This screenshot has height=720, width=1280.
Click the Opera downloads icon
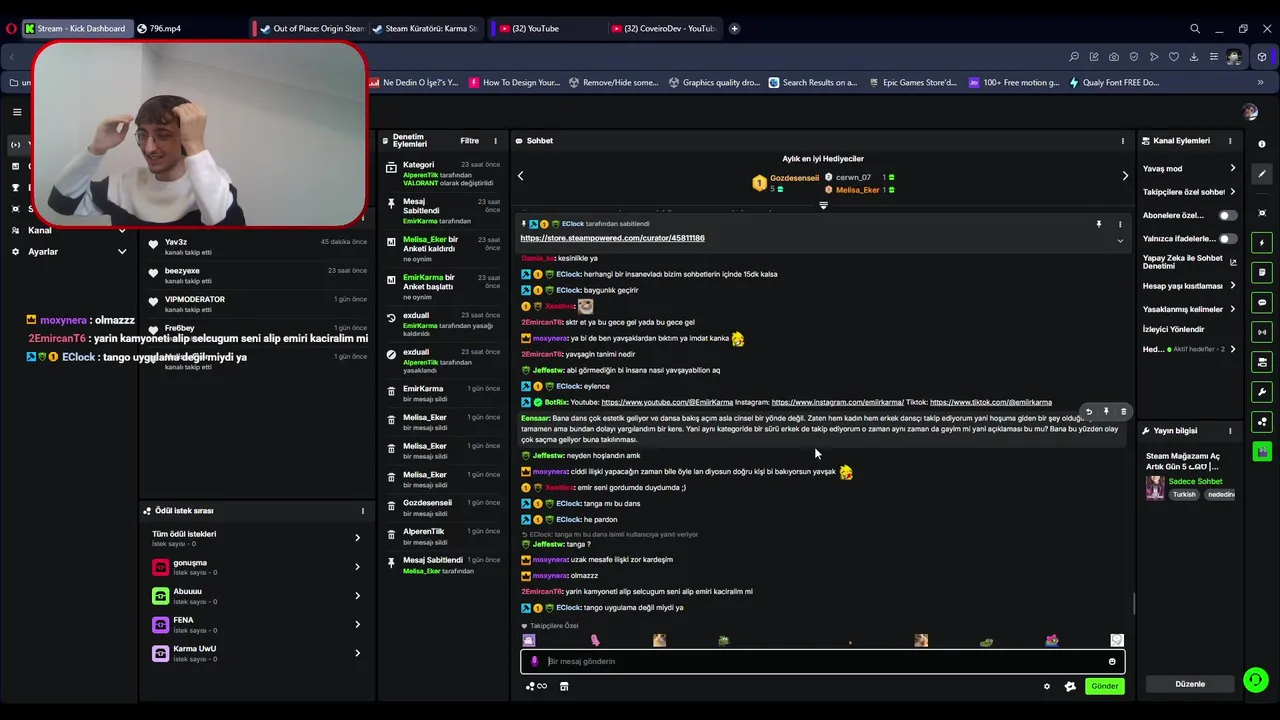(x=1194, y=57)
